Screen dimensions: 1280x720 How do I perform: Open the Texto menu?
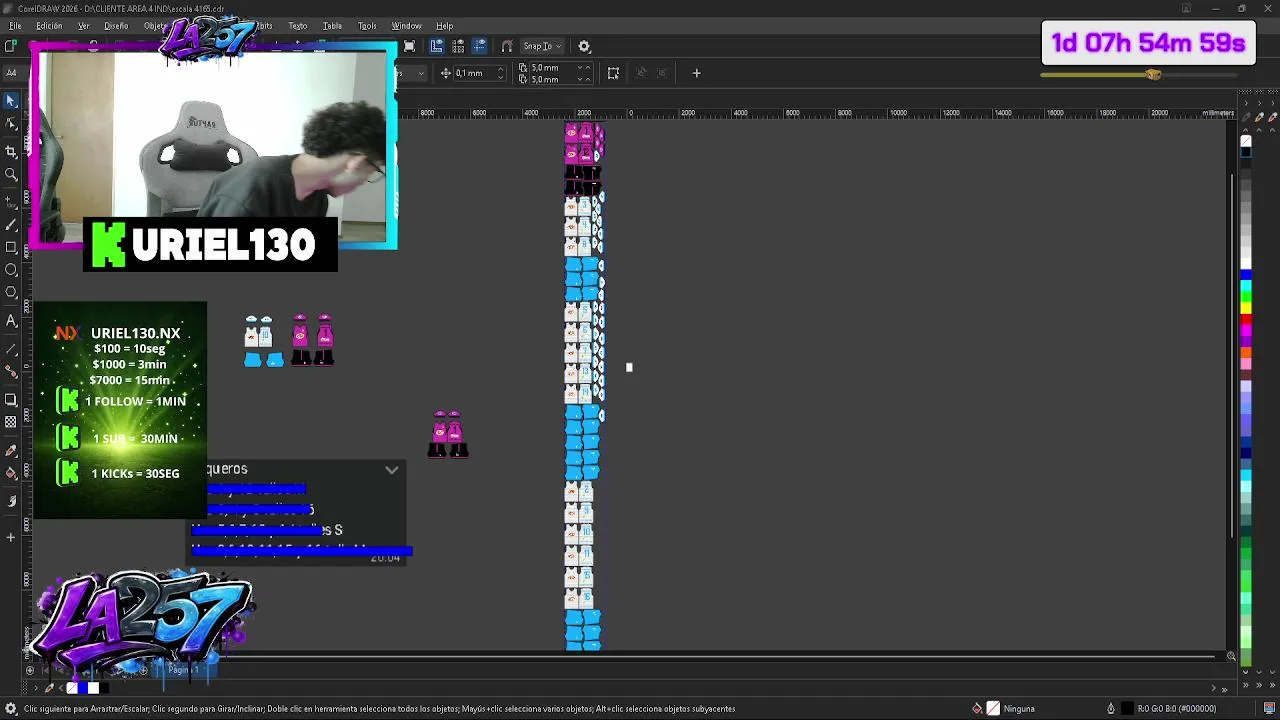pos(298,26)
